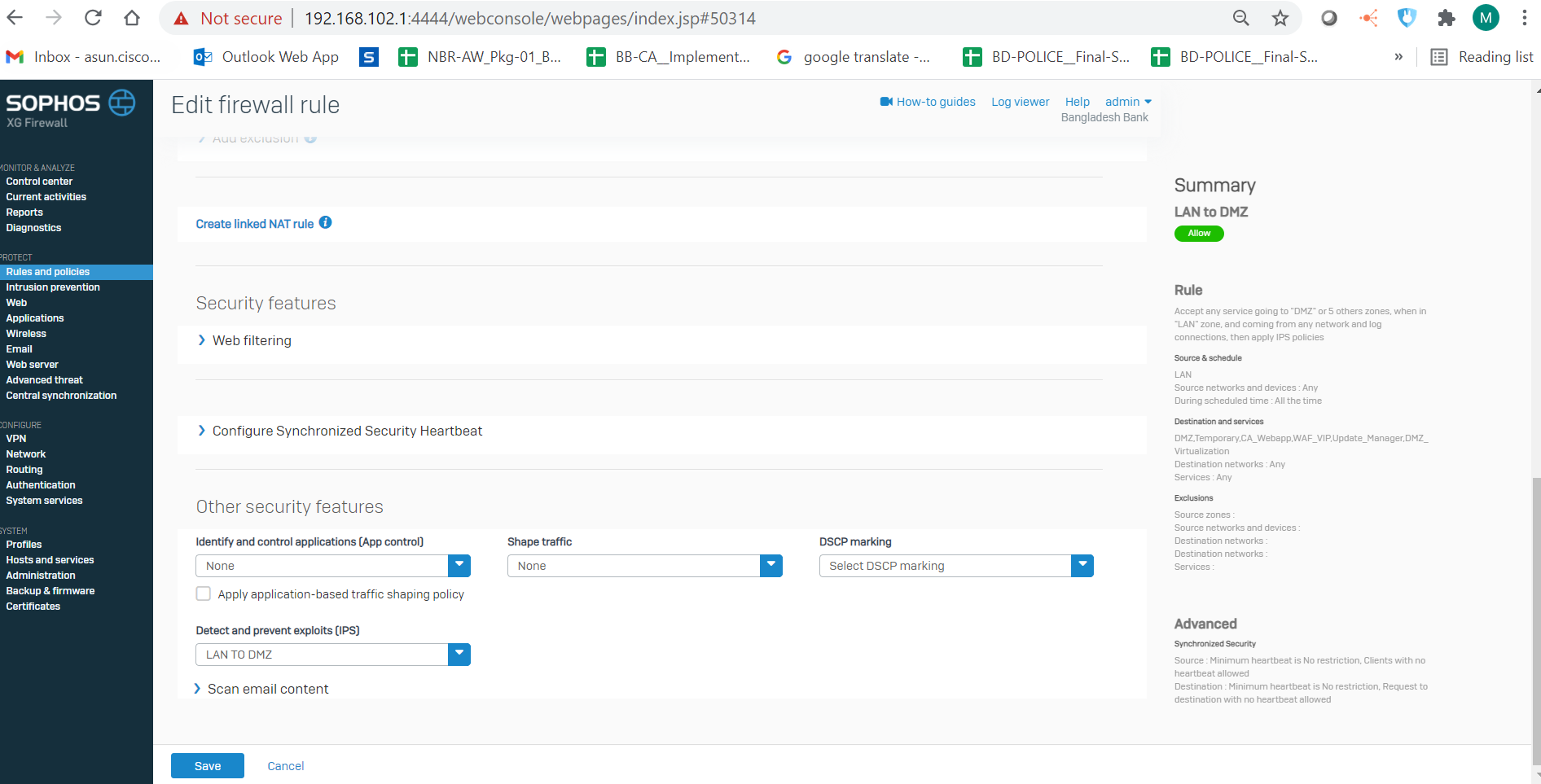1541x784 pixels.
Task: Open the Shape traffic dropdown
Action: pyautogui.click(x=645, y=566)
